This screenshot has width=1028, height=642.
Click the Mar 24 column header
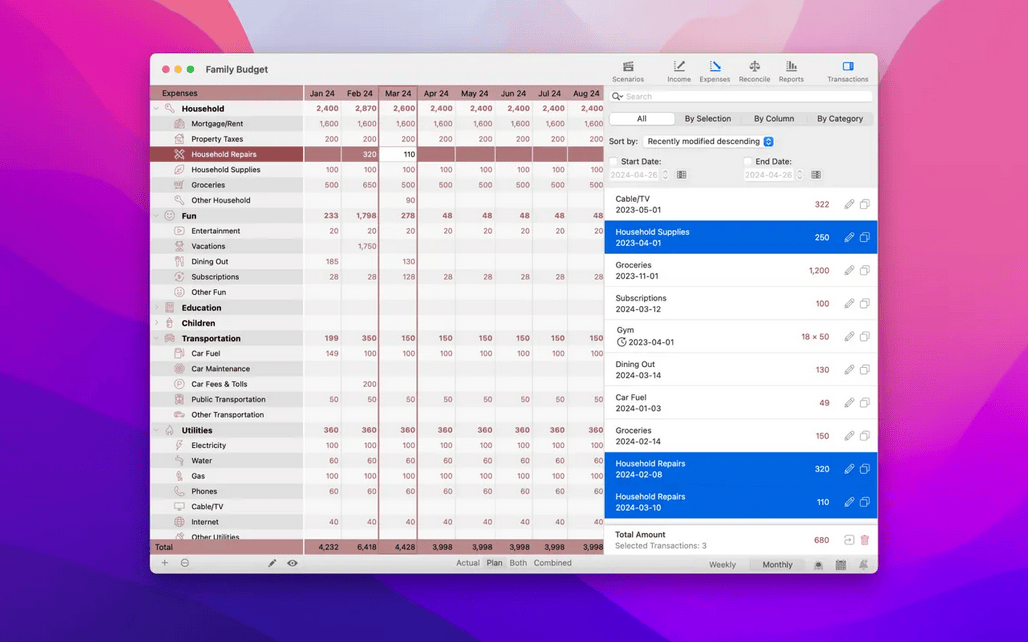pos(398,93)
